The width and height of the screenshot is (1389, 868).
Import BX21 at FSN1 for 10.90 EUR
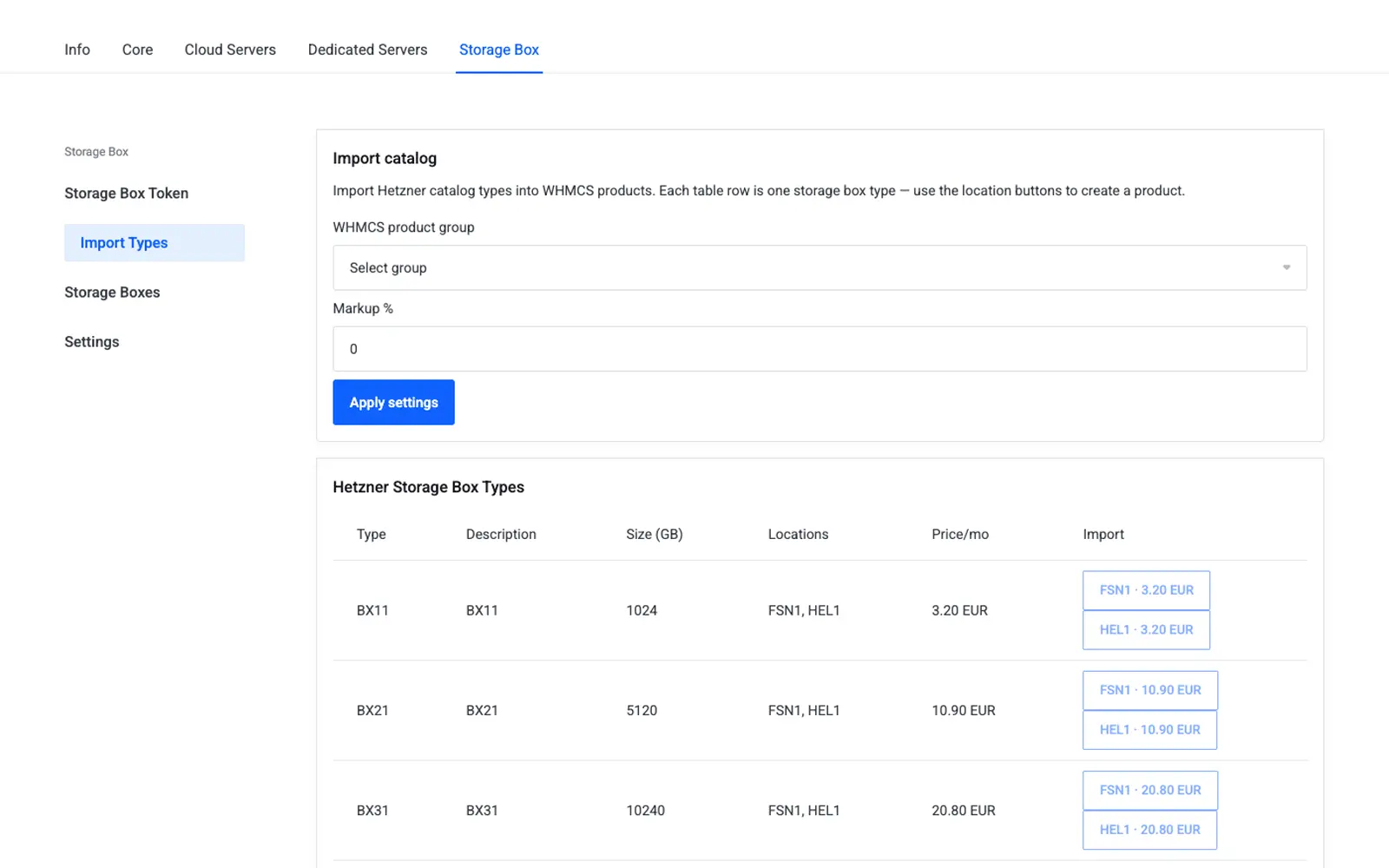[x=1150, y=690]
